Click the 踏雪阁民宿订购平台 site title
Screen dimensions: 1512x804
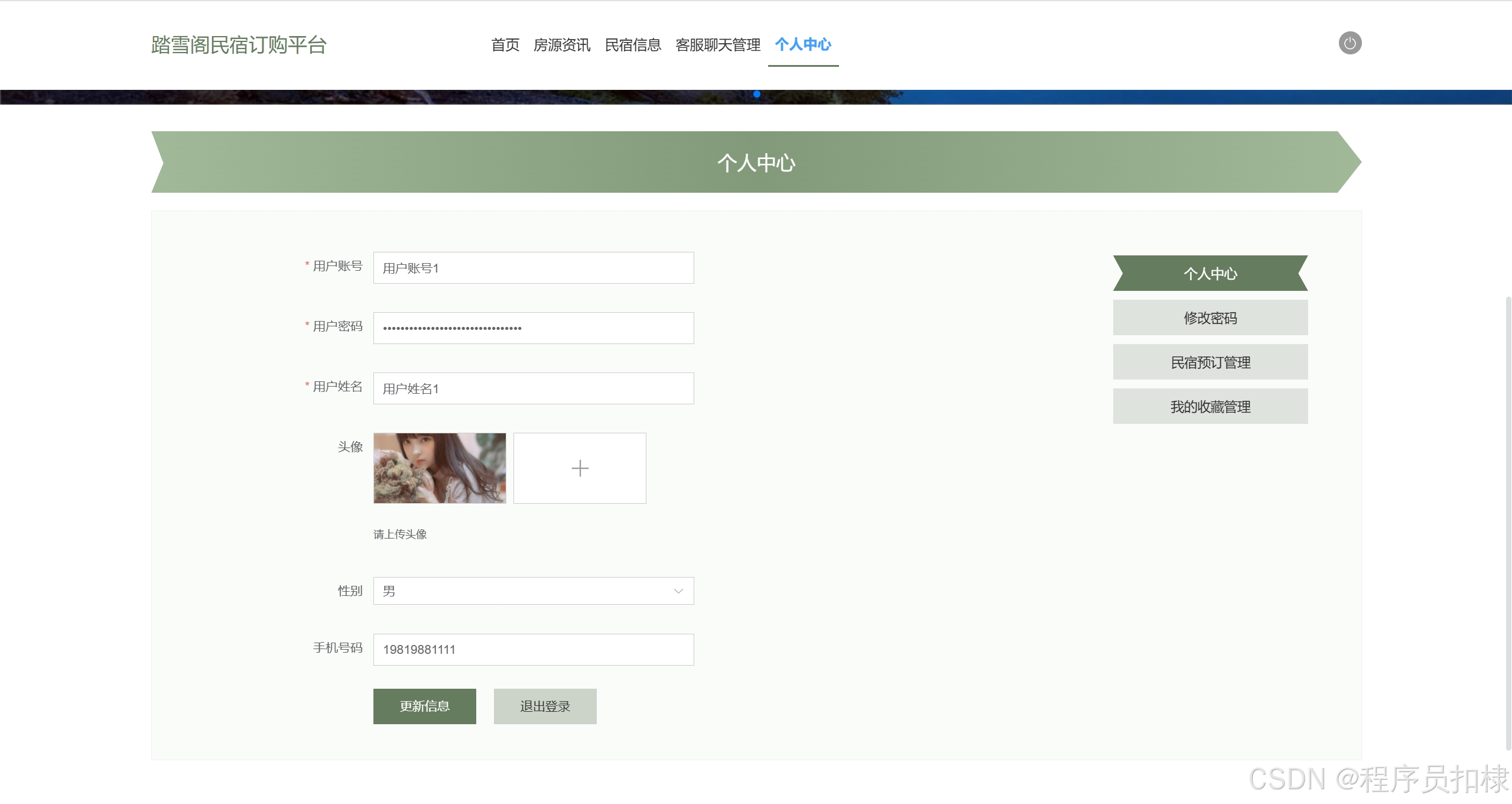[239, 45]
